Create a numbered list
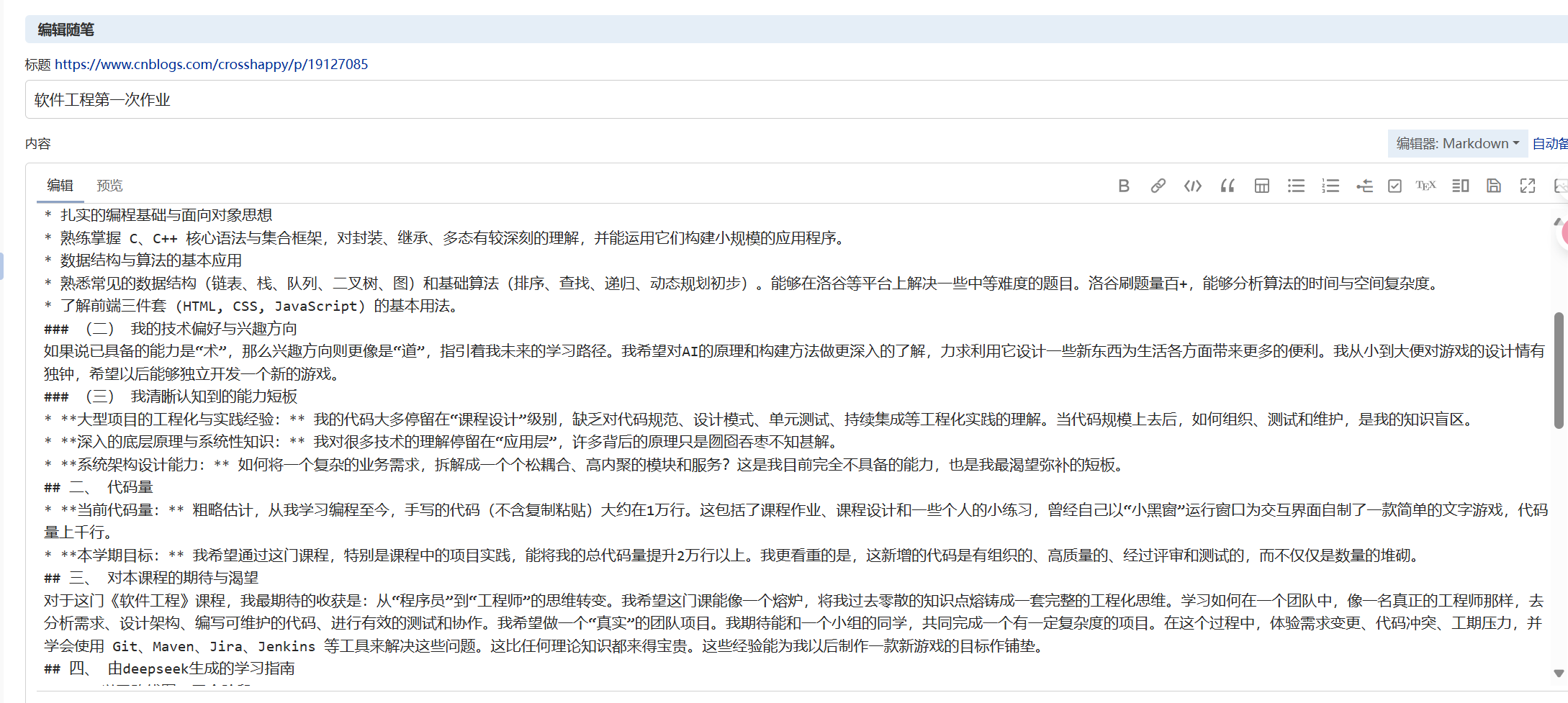 pyautogui.click(x=1330, y=186)
